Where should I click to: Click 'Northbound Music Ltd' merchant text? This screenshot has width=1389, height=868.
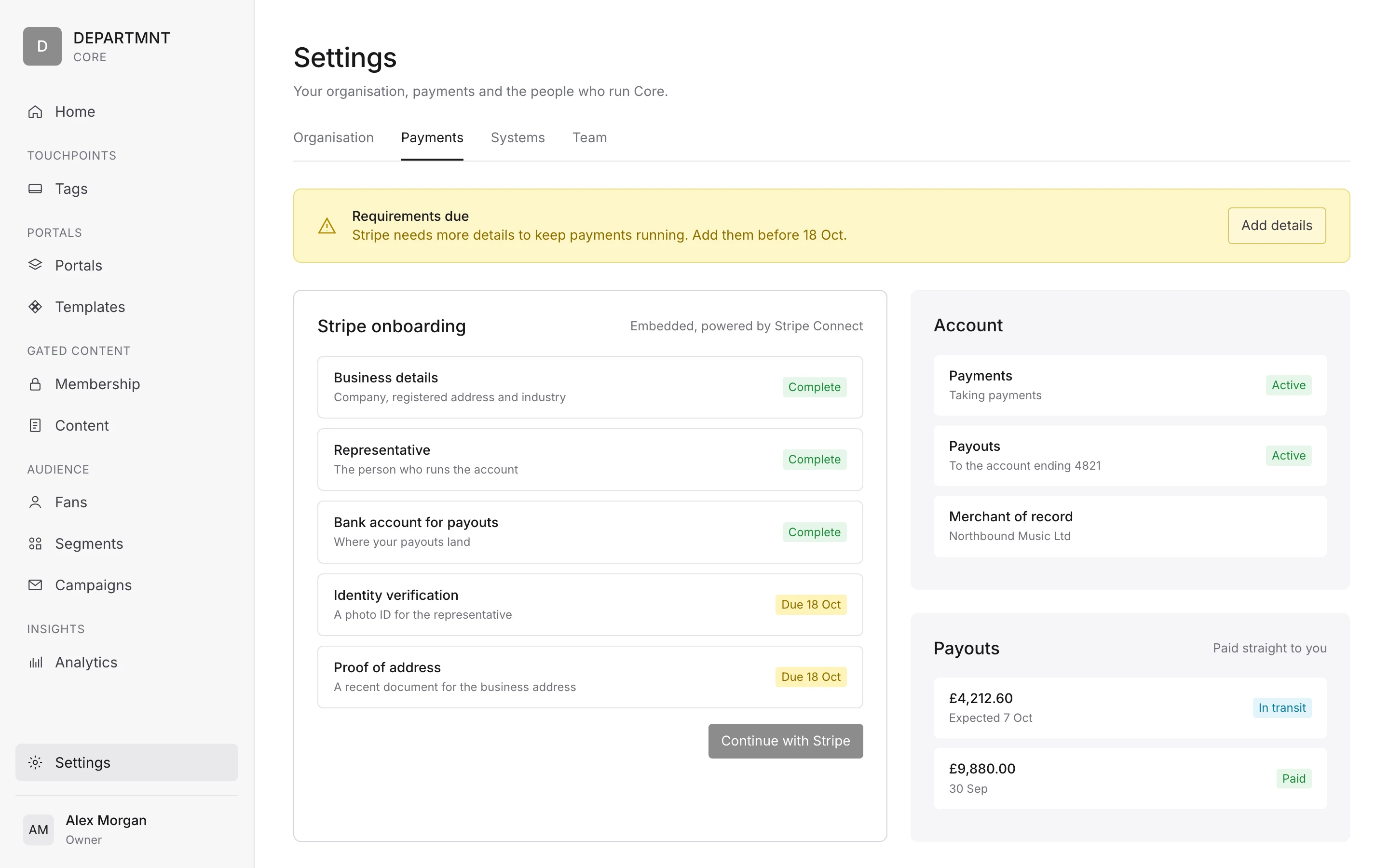pos(1009,536)
